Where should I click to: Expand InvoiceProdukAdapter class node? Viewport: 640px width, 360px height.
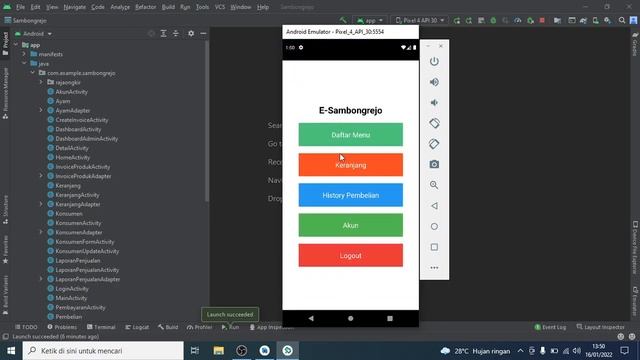pos(41,176)
